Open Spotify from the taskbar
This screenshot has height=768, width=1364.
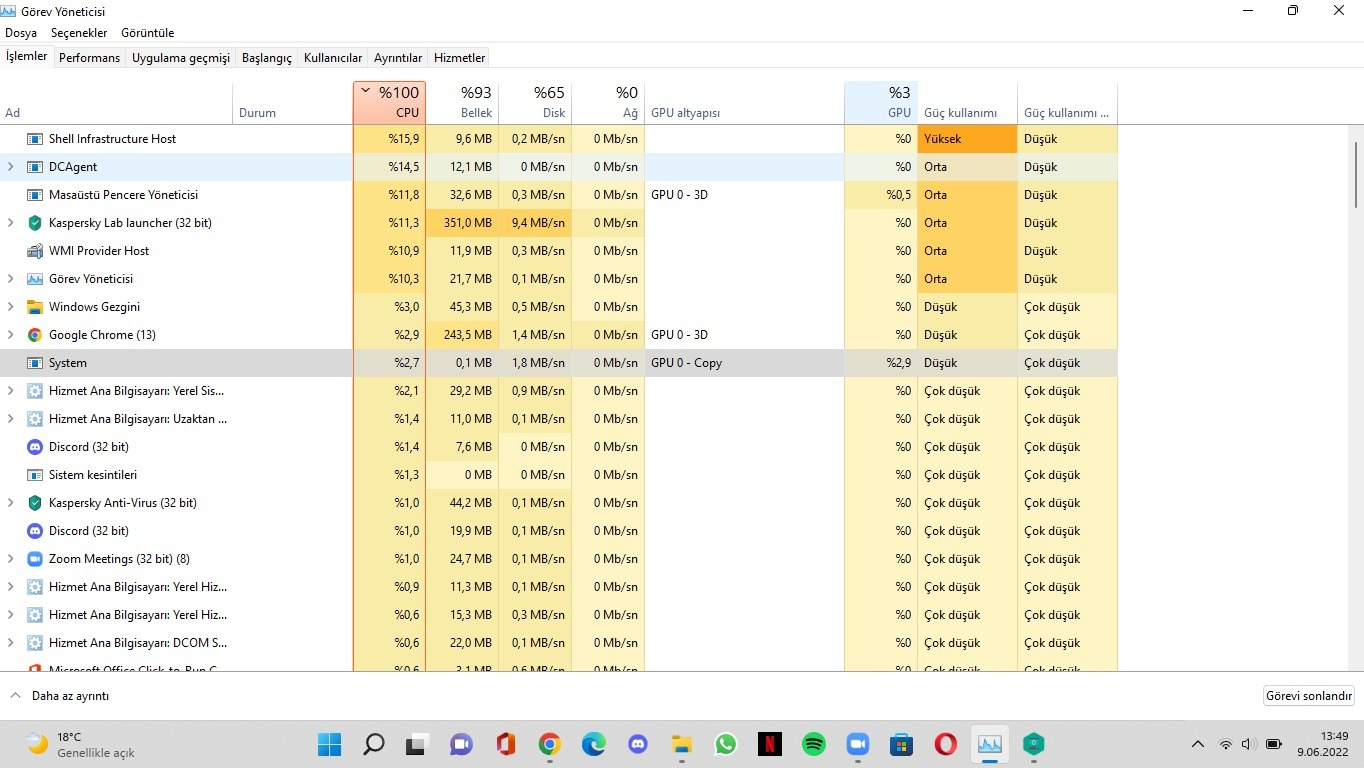[813, 744]
